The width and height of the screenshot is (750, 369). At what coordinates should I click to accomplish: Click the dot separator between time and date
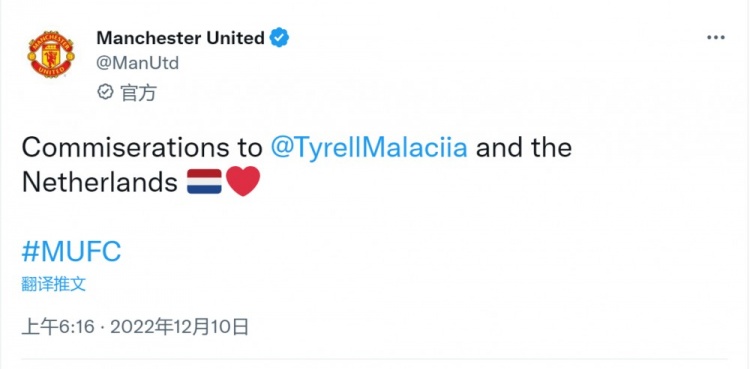[103, 328]
